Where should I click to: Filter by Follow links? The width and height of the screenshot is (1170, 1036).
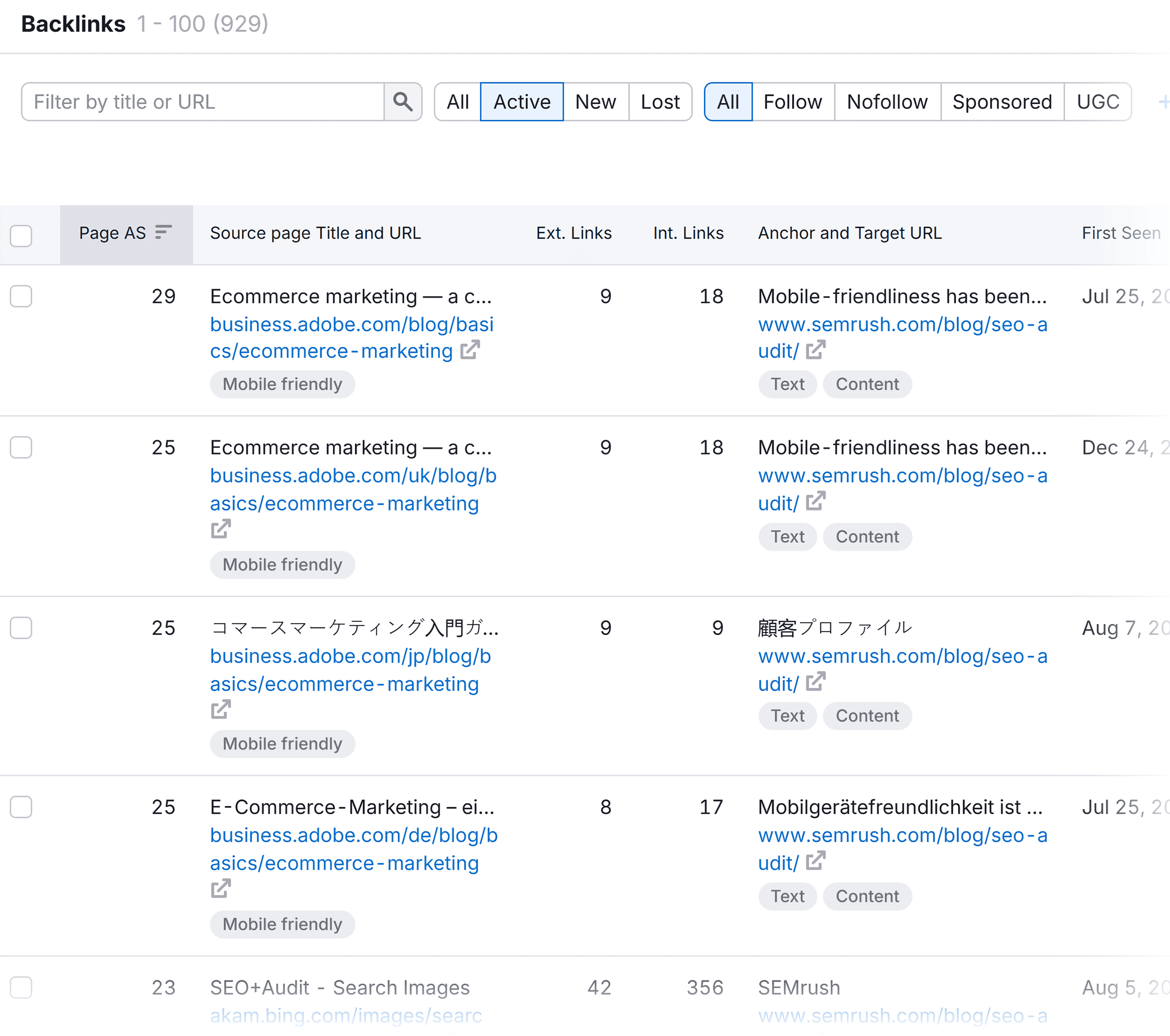pyautogui.click(x=793, y=102)
